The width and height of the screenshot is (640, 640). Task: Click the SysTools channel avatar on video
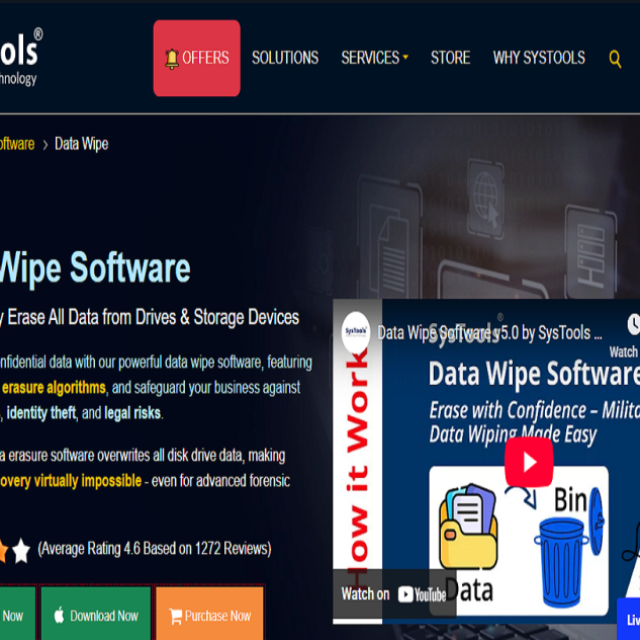356,332
